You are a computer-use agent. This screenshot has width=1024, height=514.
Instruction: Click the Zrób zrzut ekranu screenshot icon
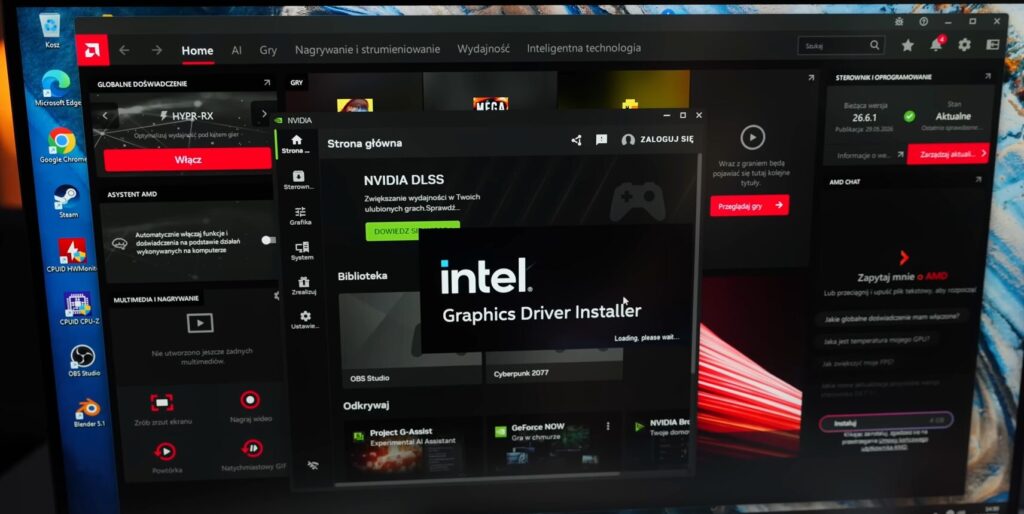[x=162, y=402]
